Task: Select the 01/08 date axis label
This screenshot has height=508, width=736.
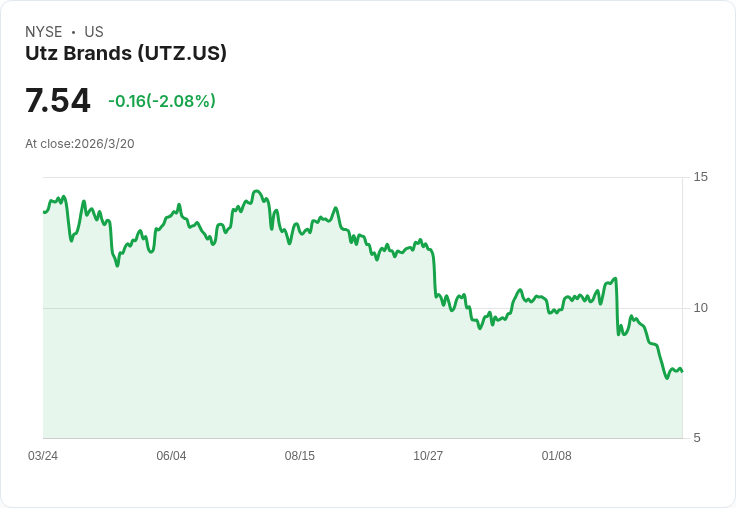Action: [557, 456]
